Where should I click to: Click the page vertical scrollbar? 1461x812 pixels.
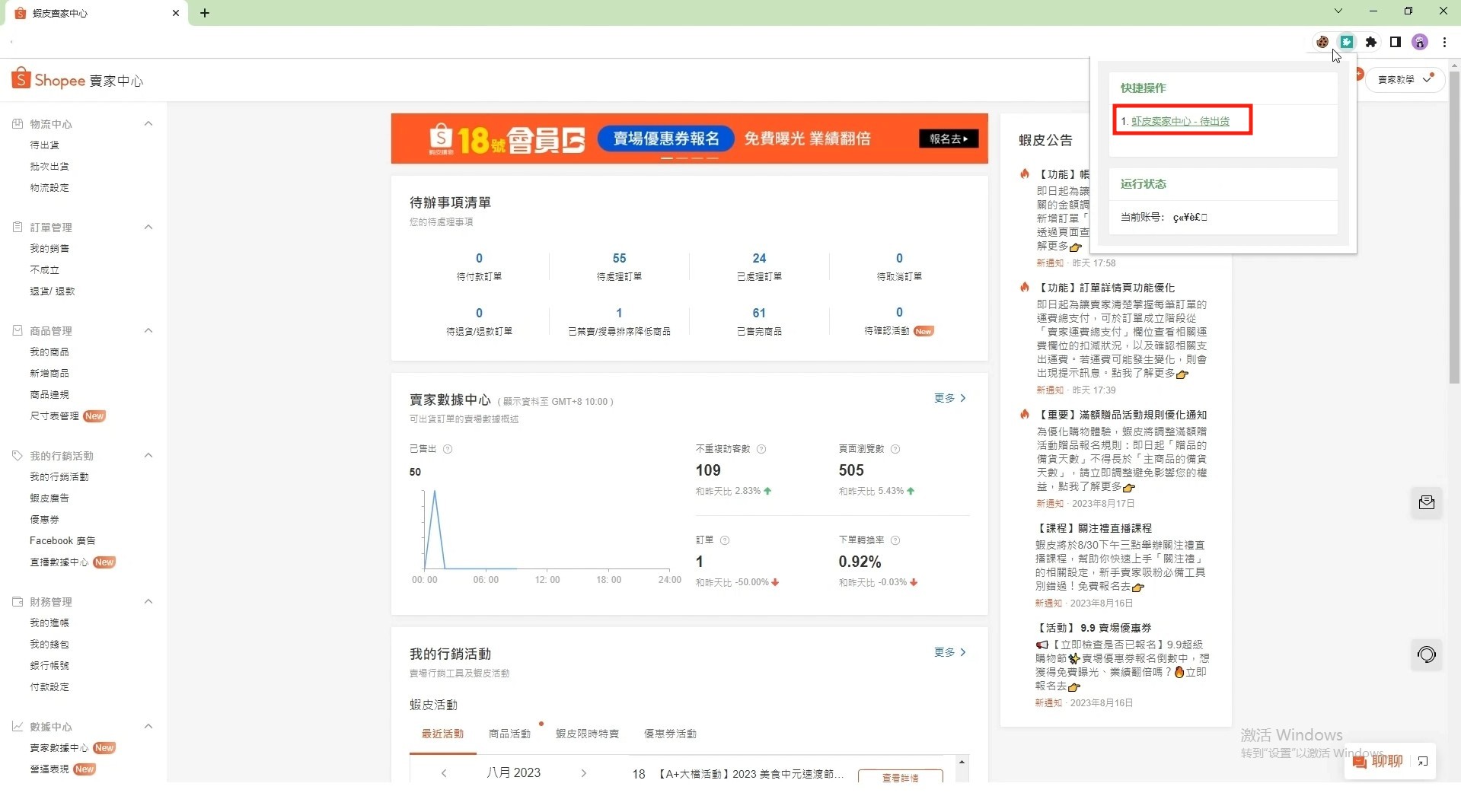(x=1454, y=228)
